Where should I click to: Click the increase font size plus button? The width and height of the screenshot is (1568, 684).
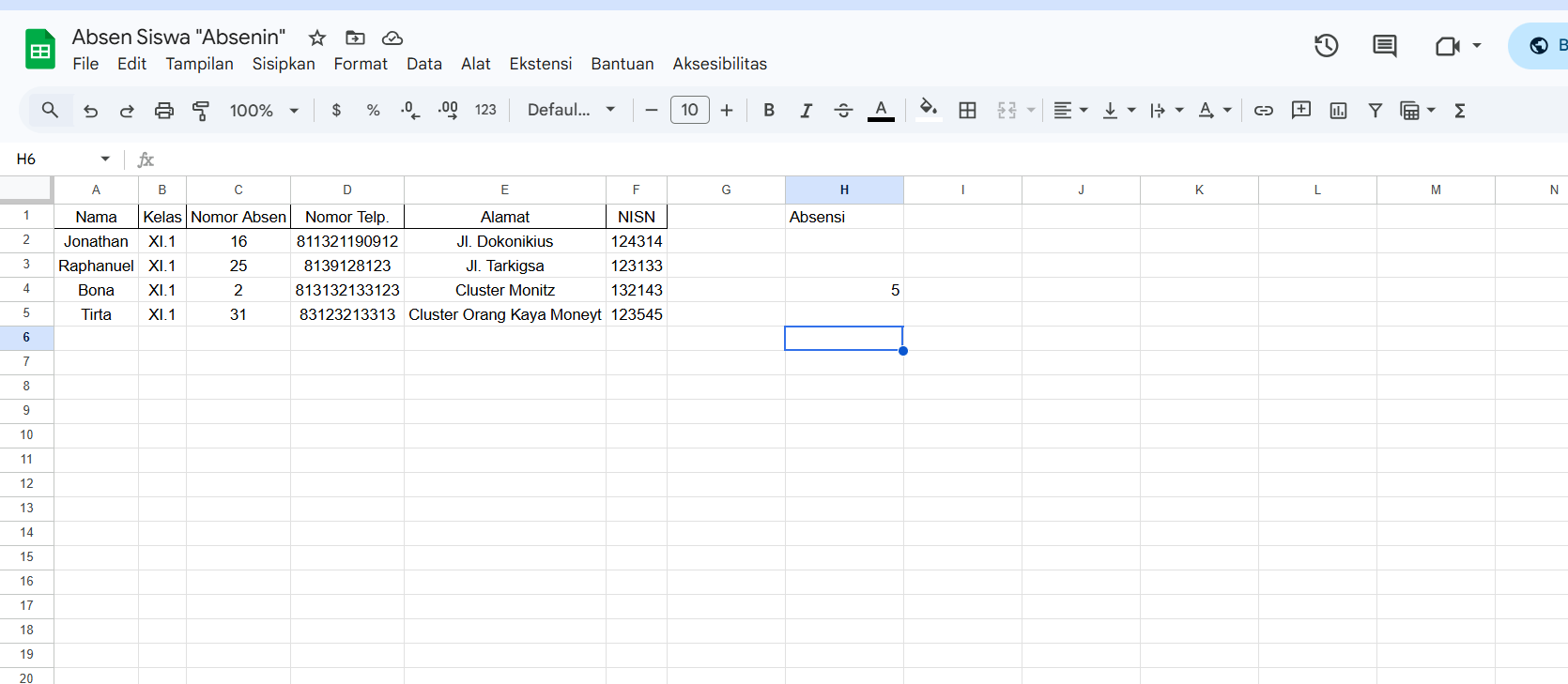coord(727,111)
